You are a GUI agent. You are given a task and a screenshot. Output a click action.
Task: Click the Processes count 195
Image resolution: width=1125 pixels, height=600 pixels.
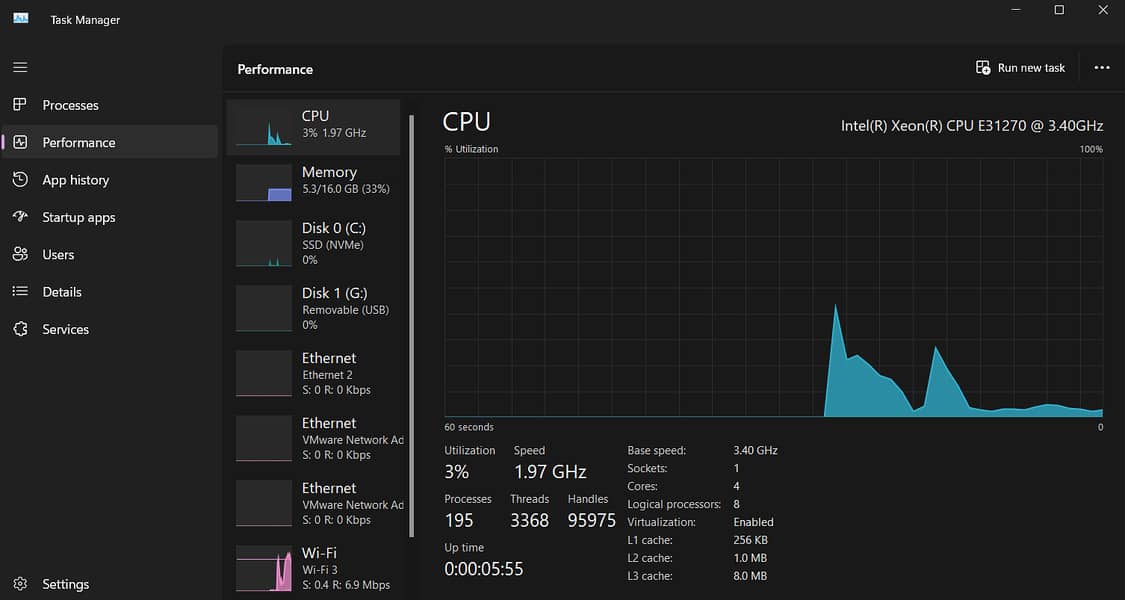459,520
